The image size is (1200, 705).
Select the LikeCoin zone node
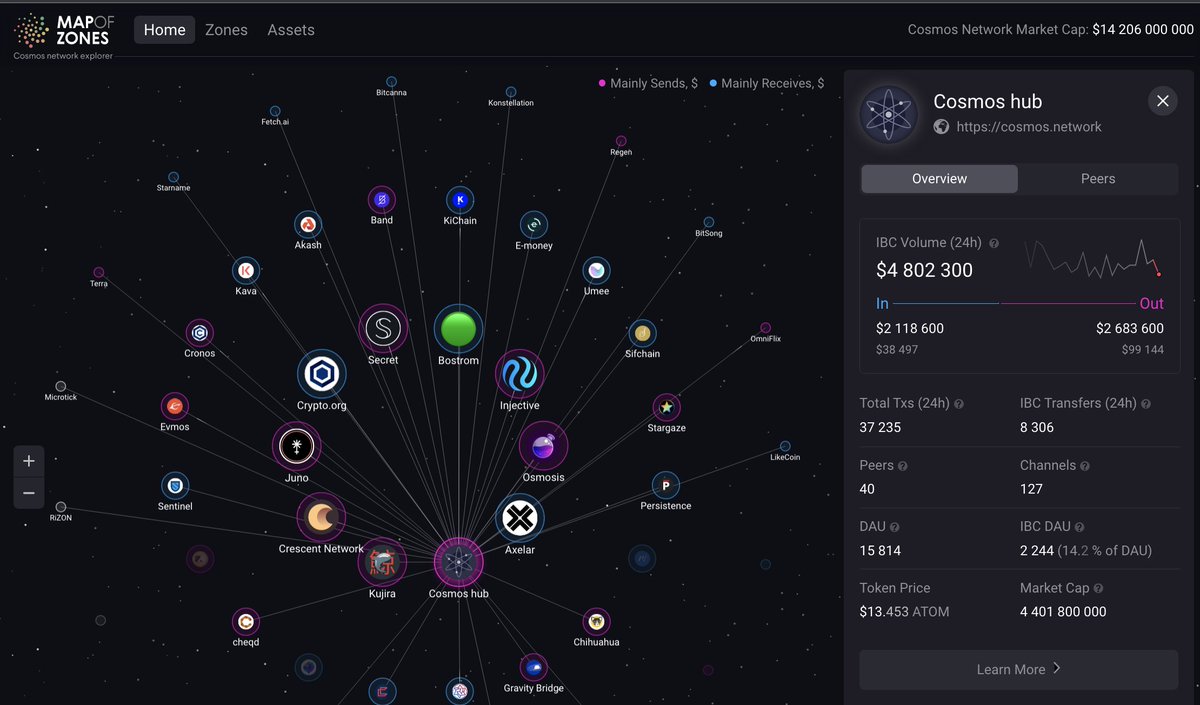[x=785, y=446]
